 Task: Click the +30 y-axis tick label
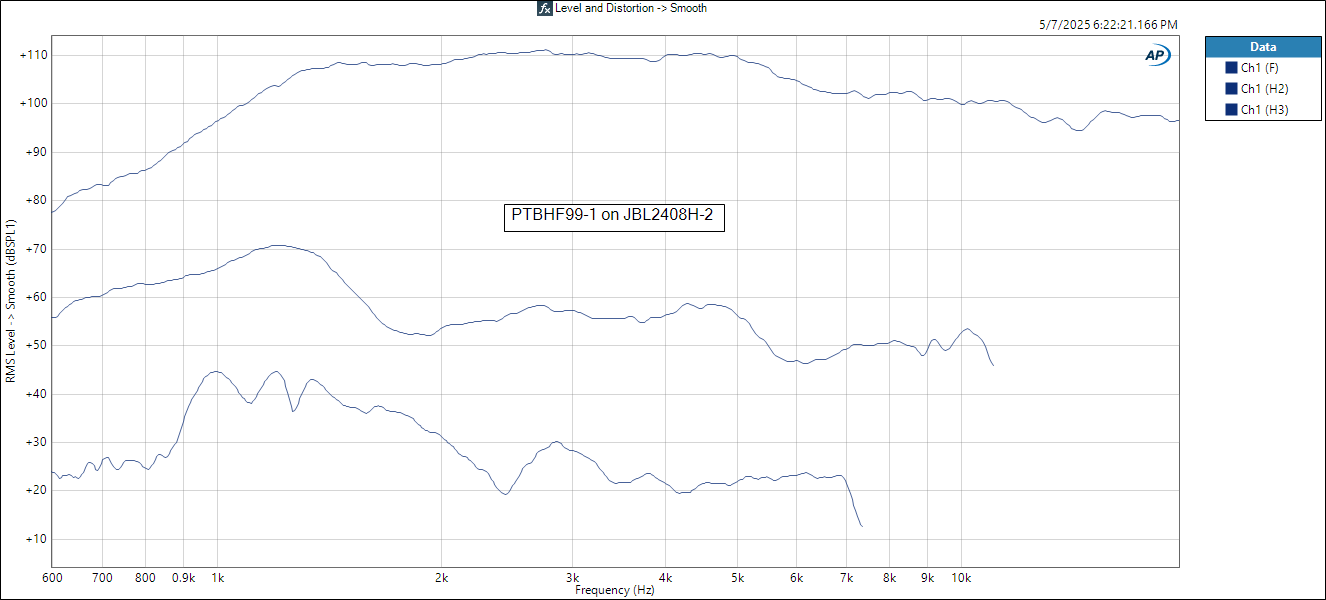click(x=36, y=442)
